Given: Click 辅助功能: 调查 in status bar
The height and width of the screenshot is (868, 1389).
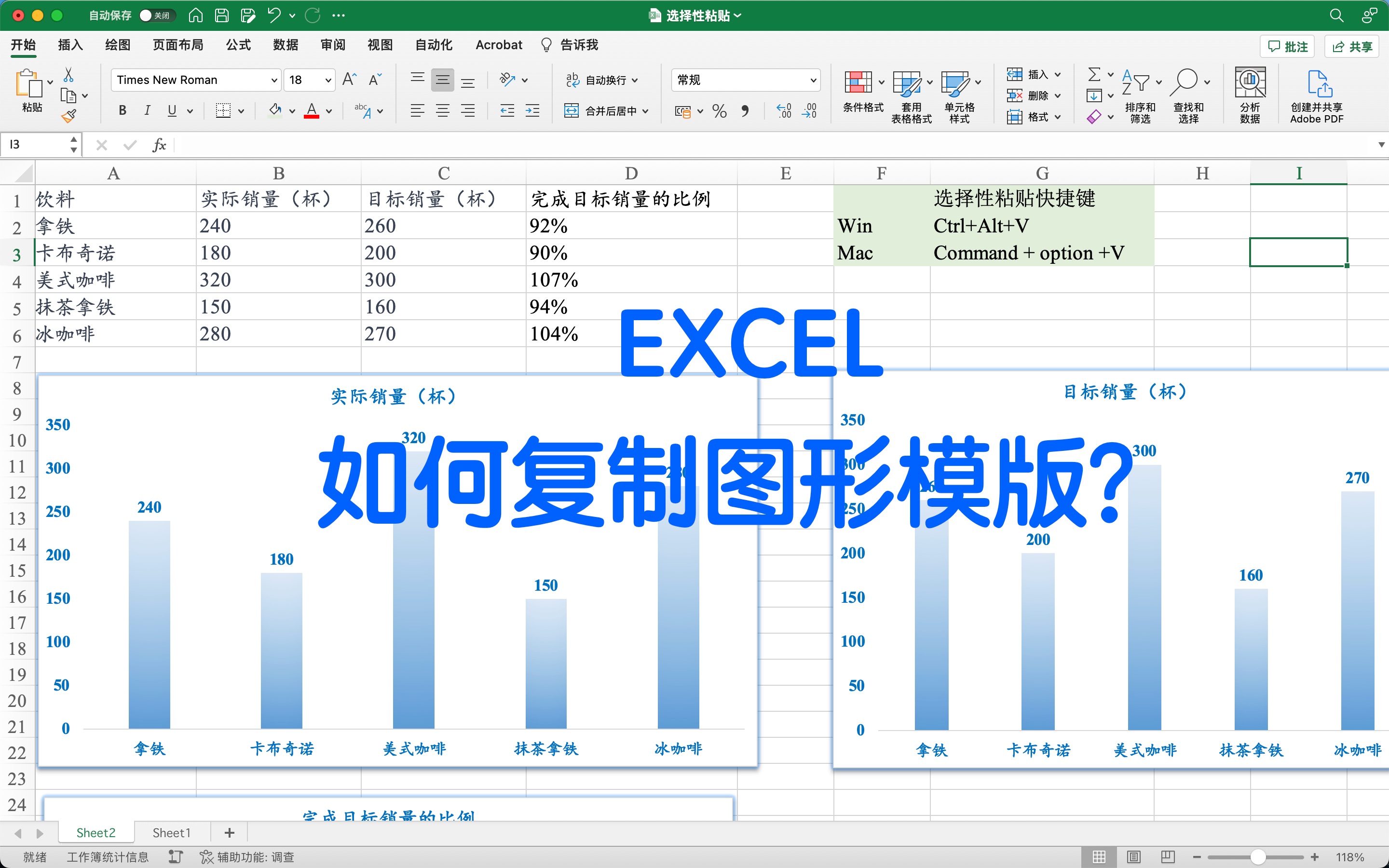Looking at the screenshot, I should click(247, 856).
